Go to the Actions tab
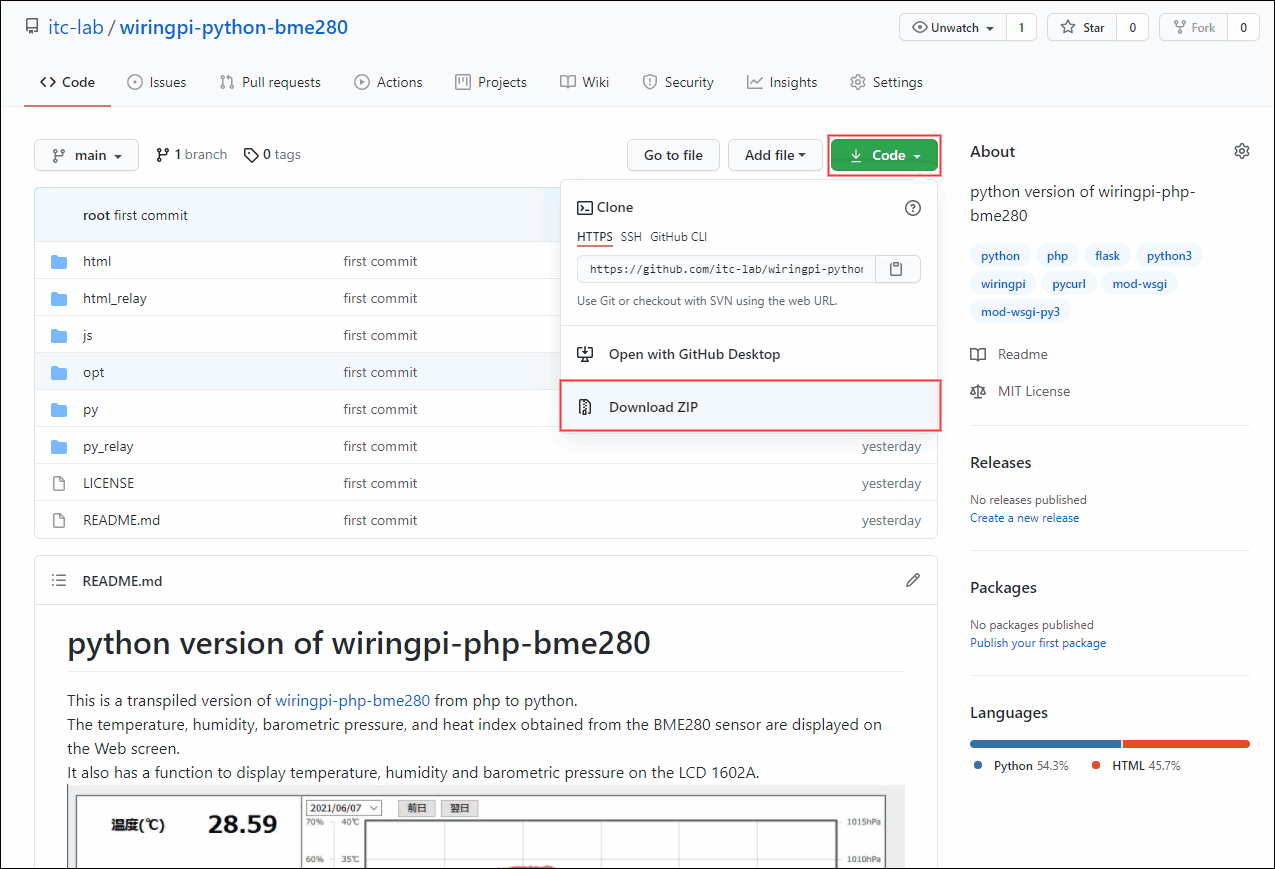The image size is (1275, 869). point(388,82)
